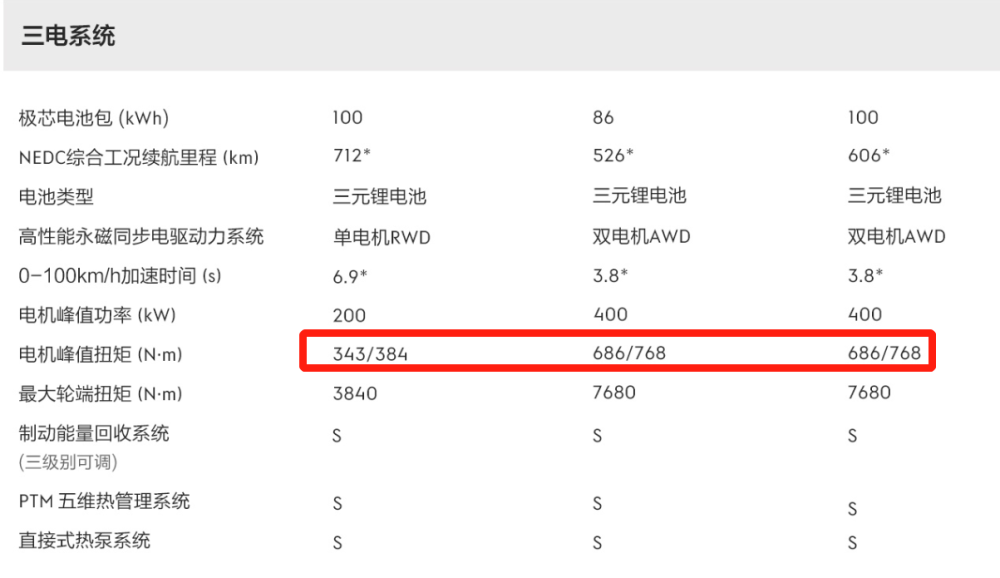This screenshot has height=578, width=1000.
Task: Select the 0-100km/h加速时间 row label
Action: tap(120, 276)
